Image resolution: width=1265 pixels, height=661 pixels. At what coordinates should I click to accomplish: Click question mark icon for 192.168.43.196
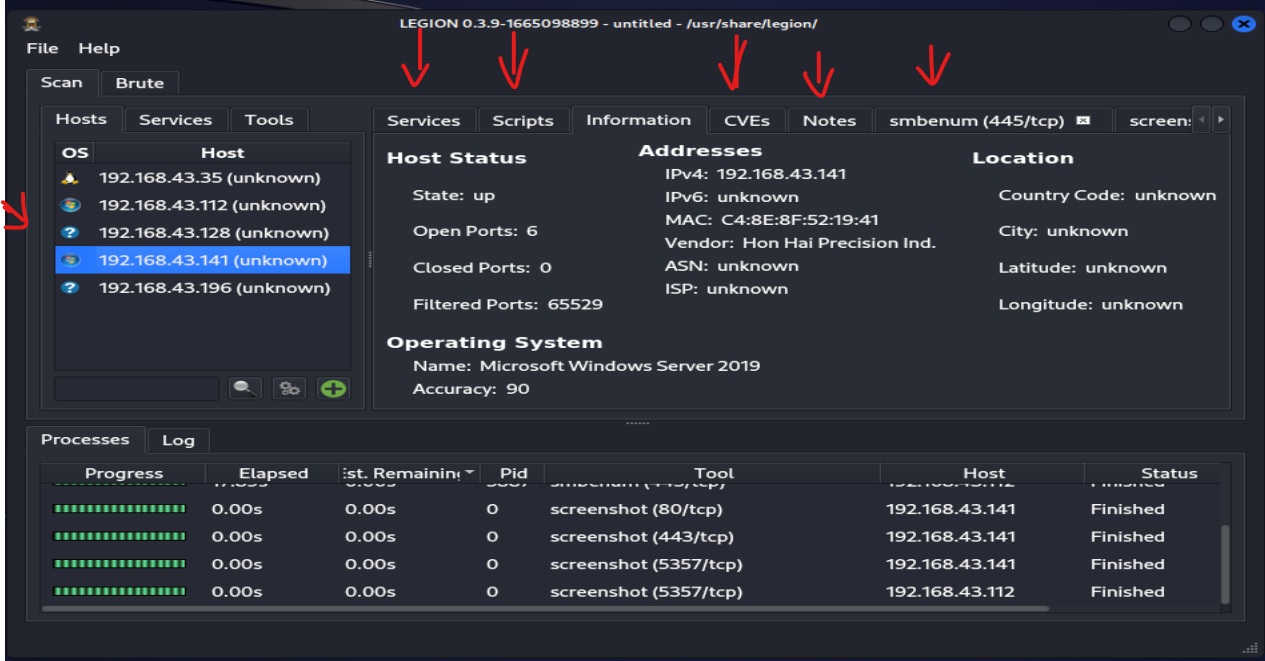(x=70, y=288)
